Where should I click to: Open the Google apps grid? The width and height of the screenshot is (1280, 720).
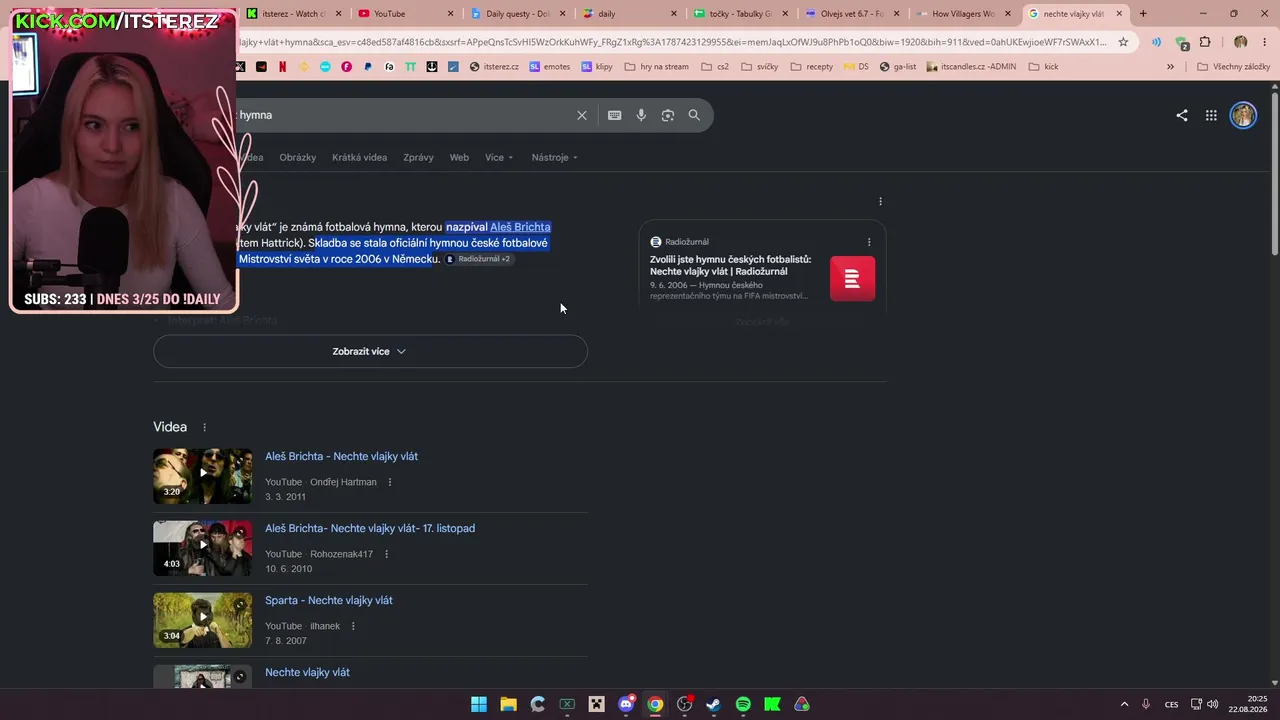[1211, 115]
